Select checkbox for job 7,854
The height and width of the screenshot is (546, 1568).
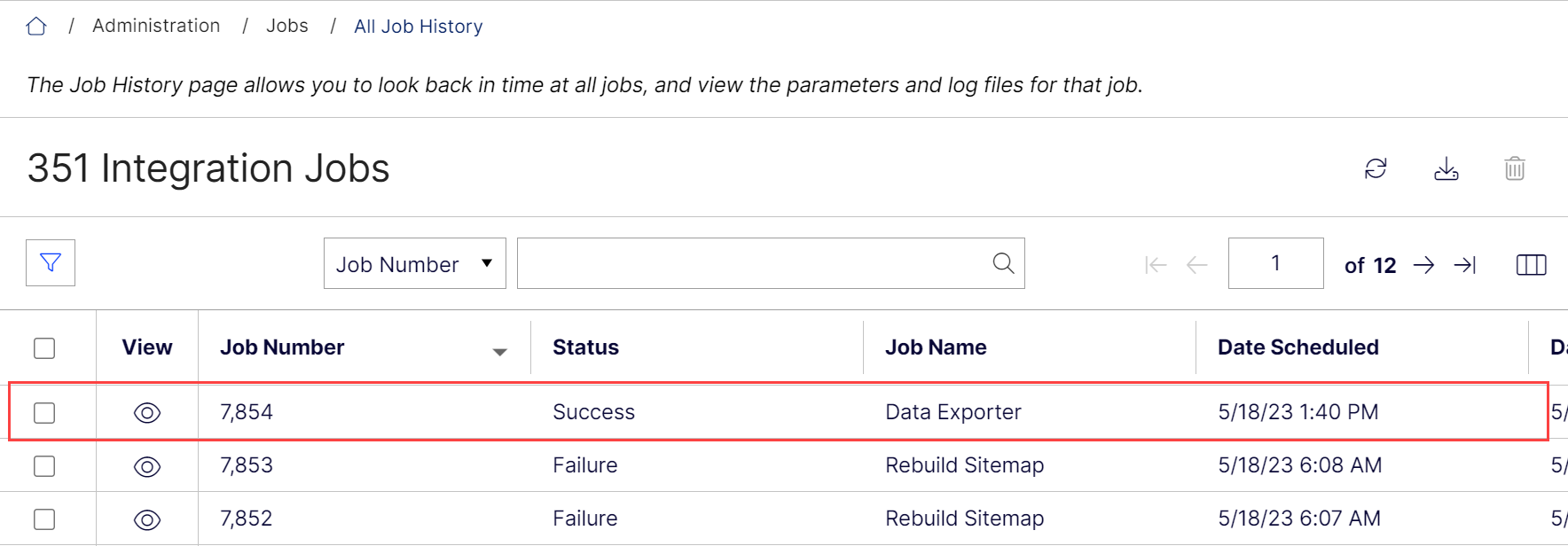(44, 413)
